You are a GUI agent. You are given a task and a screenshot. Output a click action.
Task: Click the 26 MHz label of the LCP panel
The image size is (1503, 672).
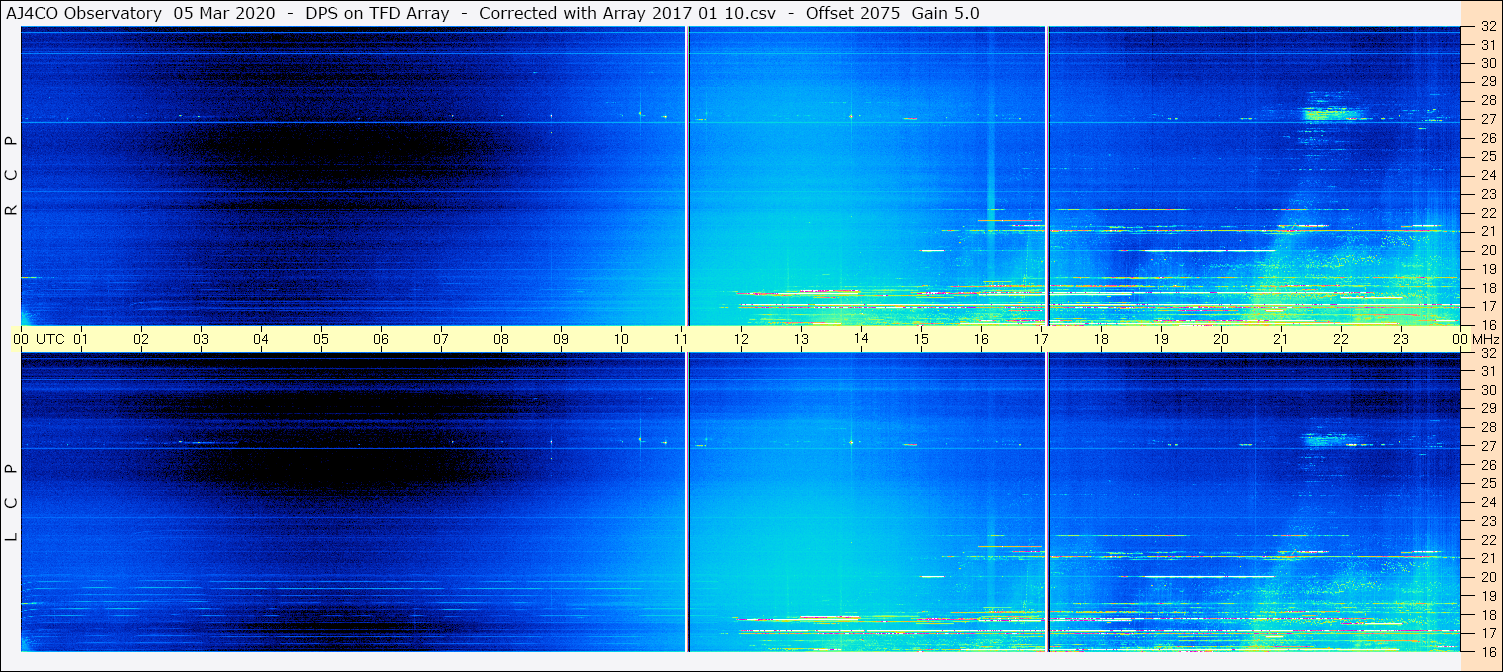click(x=1488, y=465)
